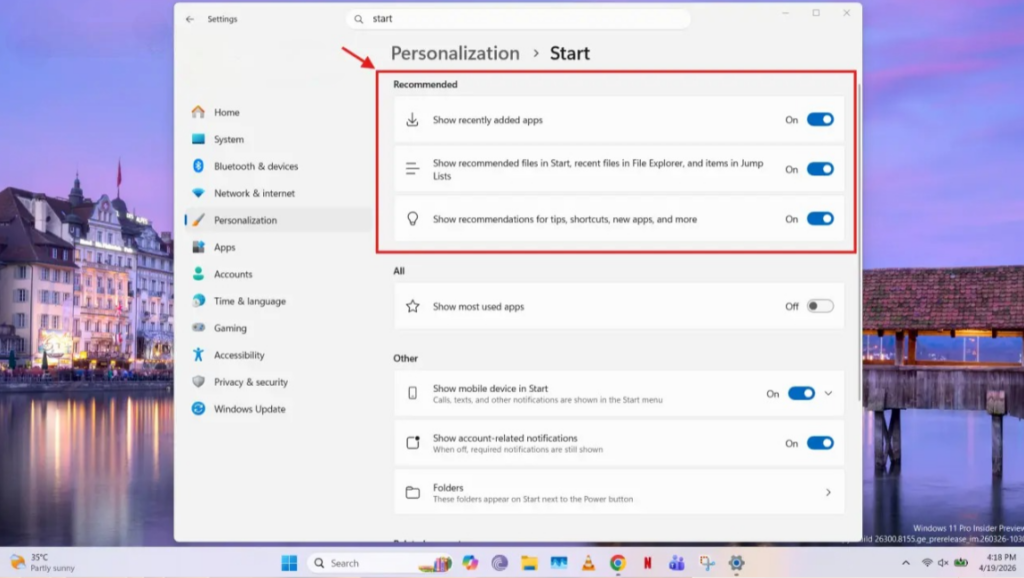Open Windows Update settings

pos(279,409)
